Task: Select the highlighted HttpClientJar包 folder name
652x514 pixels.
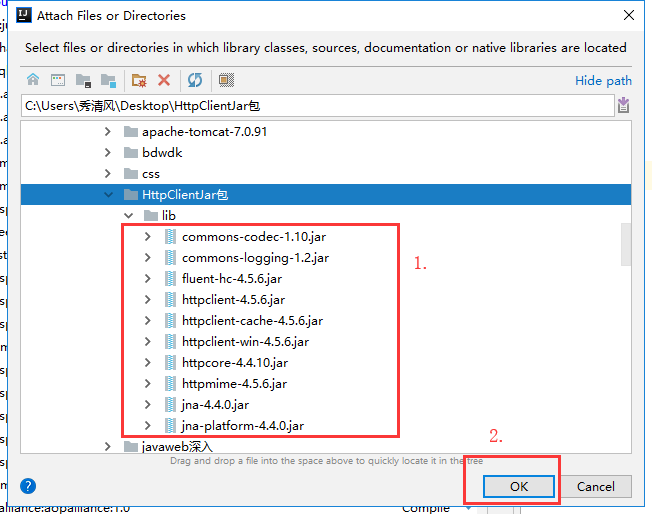Action: coord(185,195)
